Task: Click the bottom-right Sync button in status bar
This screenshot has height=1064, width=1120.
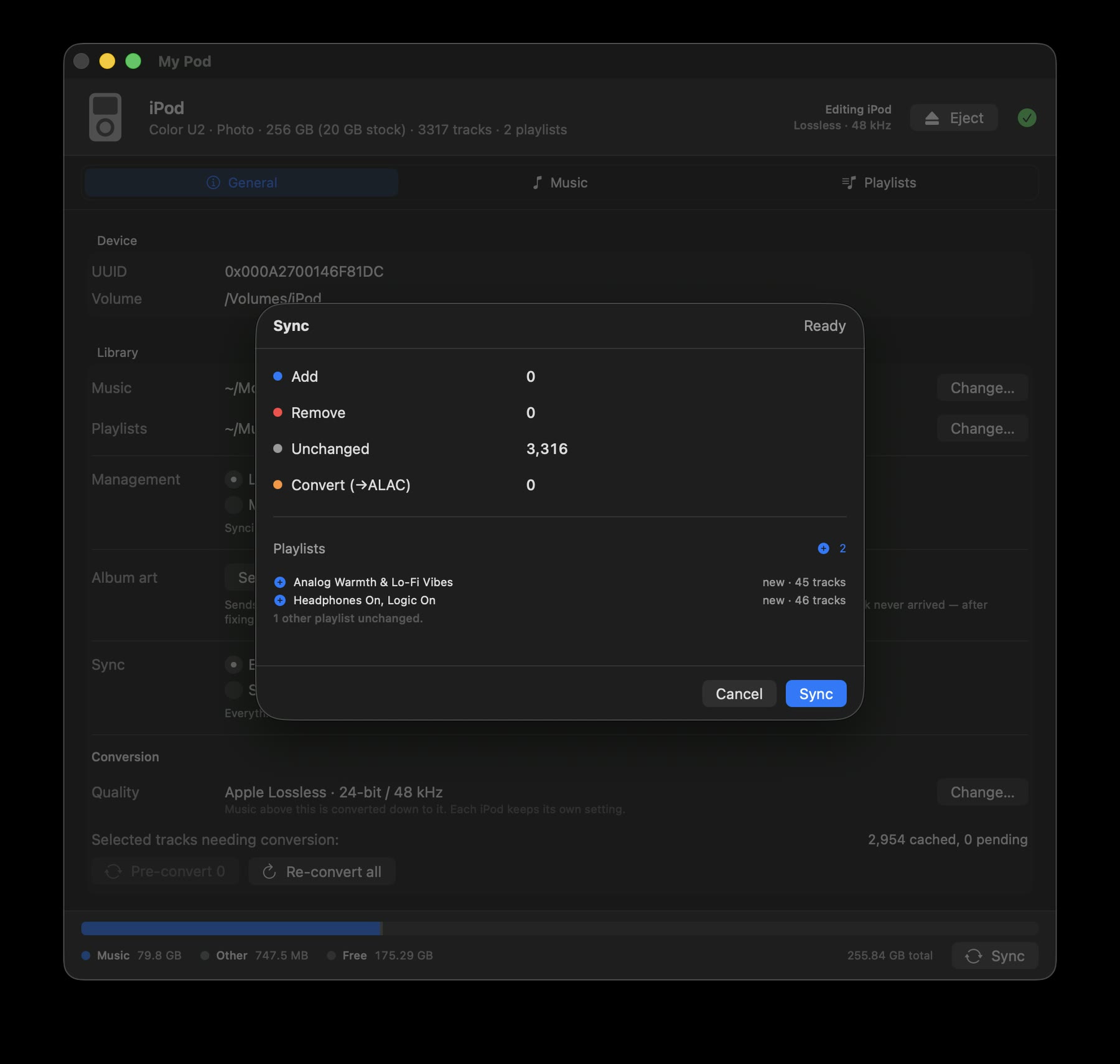Action: [x=995, y=956]
